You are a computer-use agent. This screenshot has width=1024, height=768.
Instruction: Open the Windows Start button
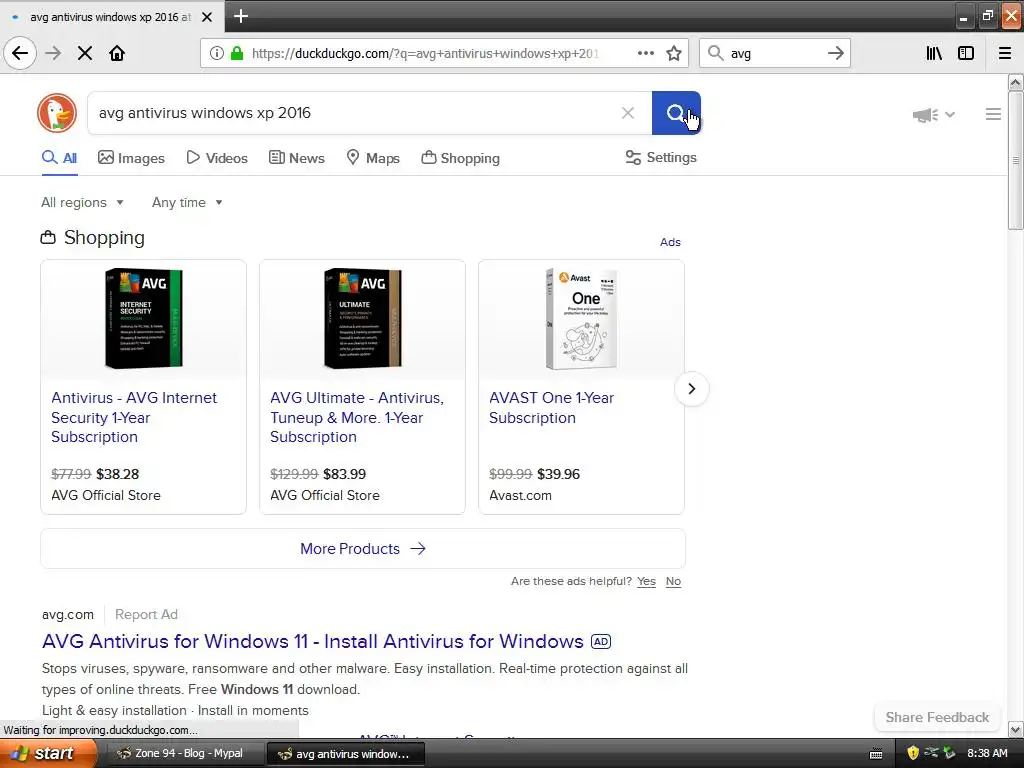pos(48,754)
